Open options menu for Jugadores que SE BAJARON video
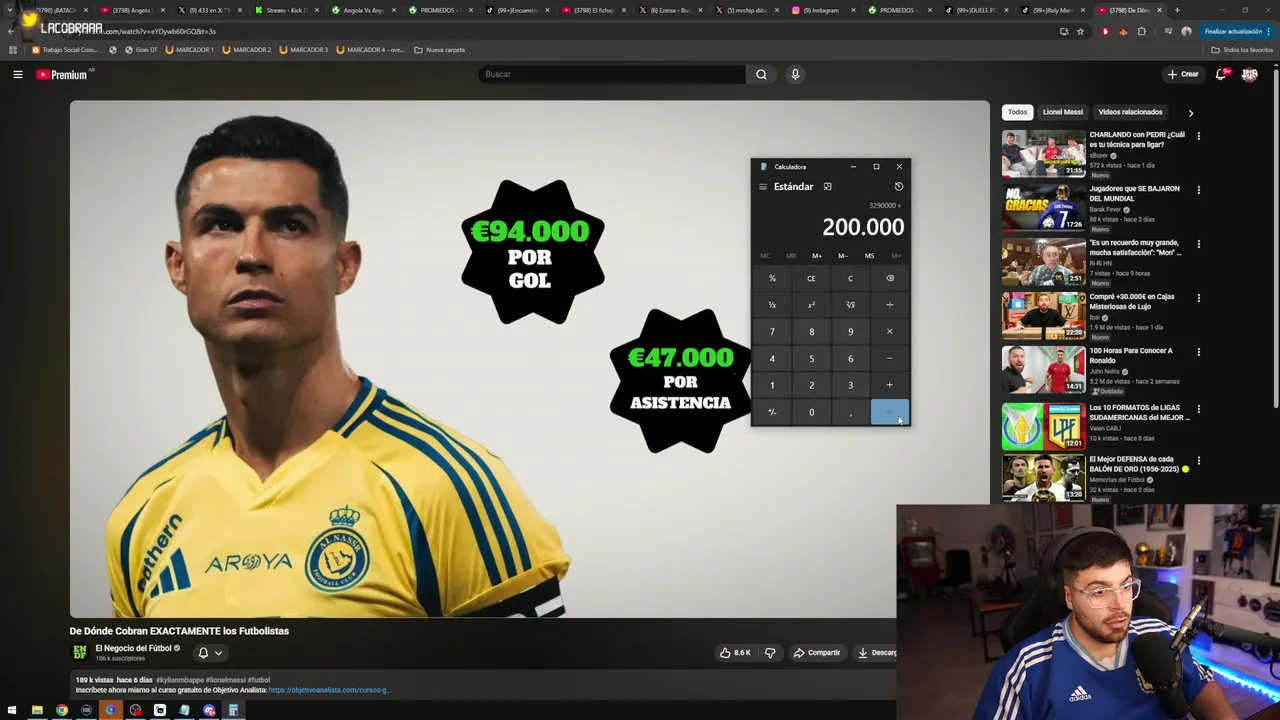 point(1198,190)
